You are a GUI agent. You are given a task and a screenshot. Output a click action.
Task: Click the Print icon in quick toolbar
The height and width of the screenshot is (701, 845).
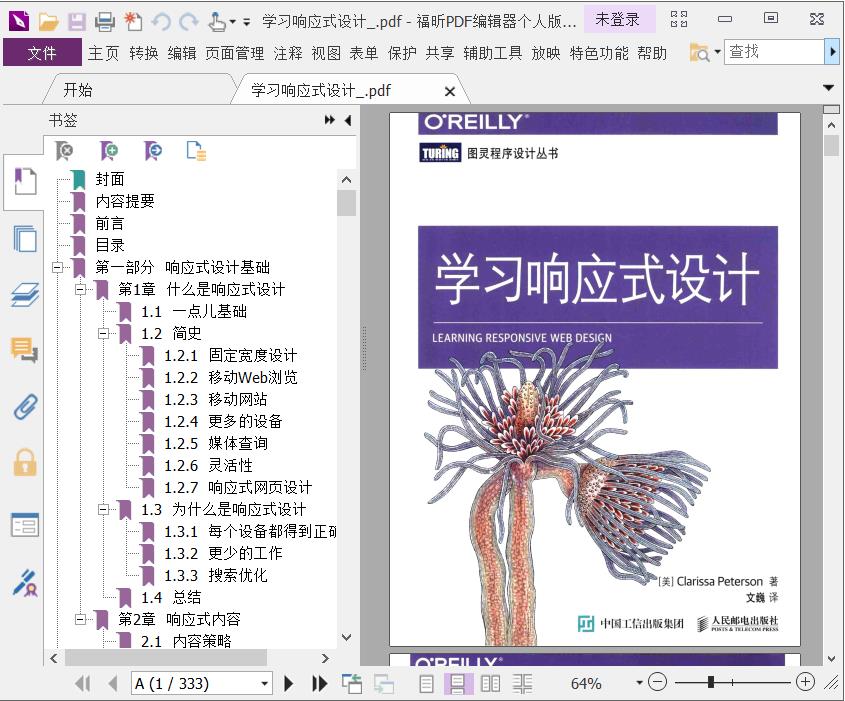coord(105,21)
